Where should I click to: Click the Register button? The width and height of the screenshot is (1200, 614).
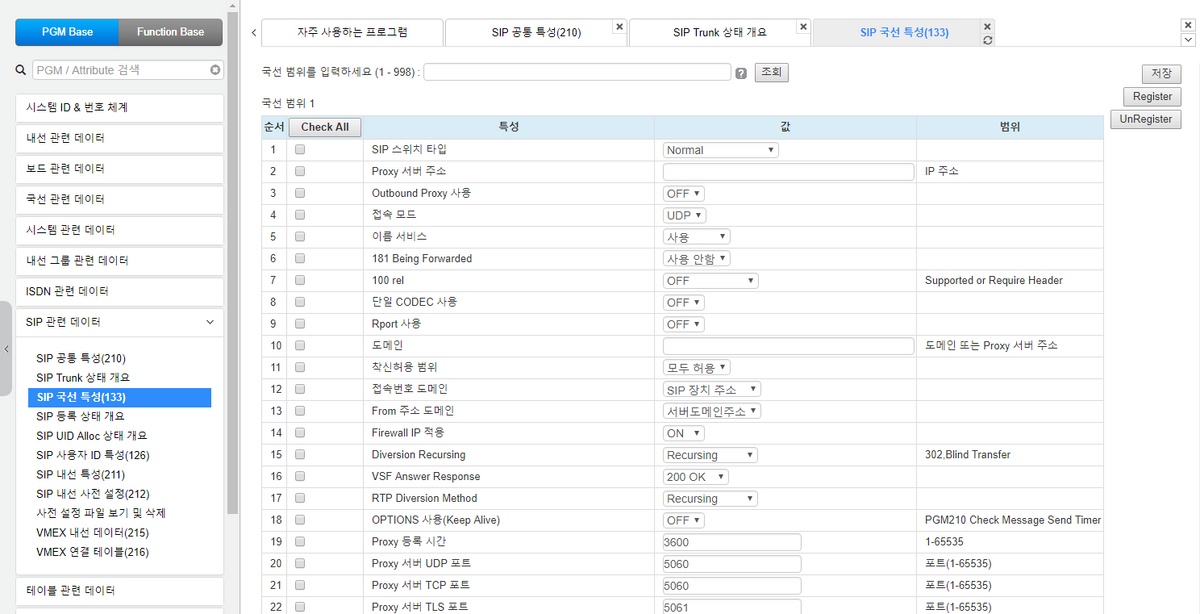(x=1152, y=97)
